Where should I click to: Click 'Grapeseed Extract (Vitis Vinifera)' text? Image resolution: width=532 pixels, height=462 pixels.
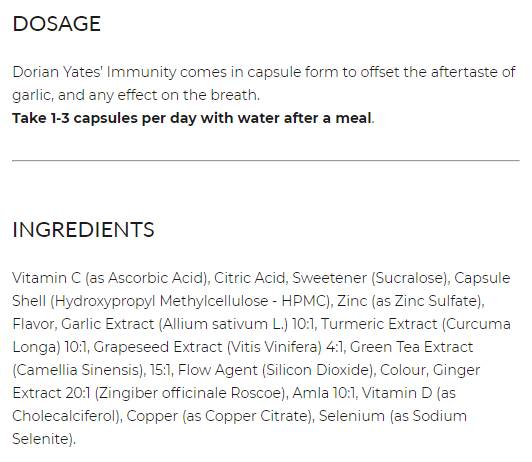click(207, 347)
